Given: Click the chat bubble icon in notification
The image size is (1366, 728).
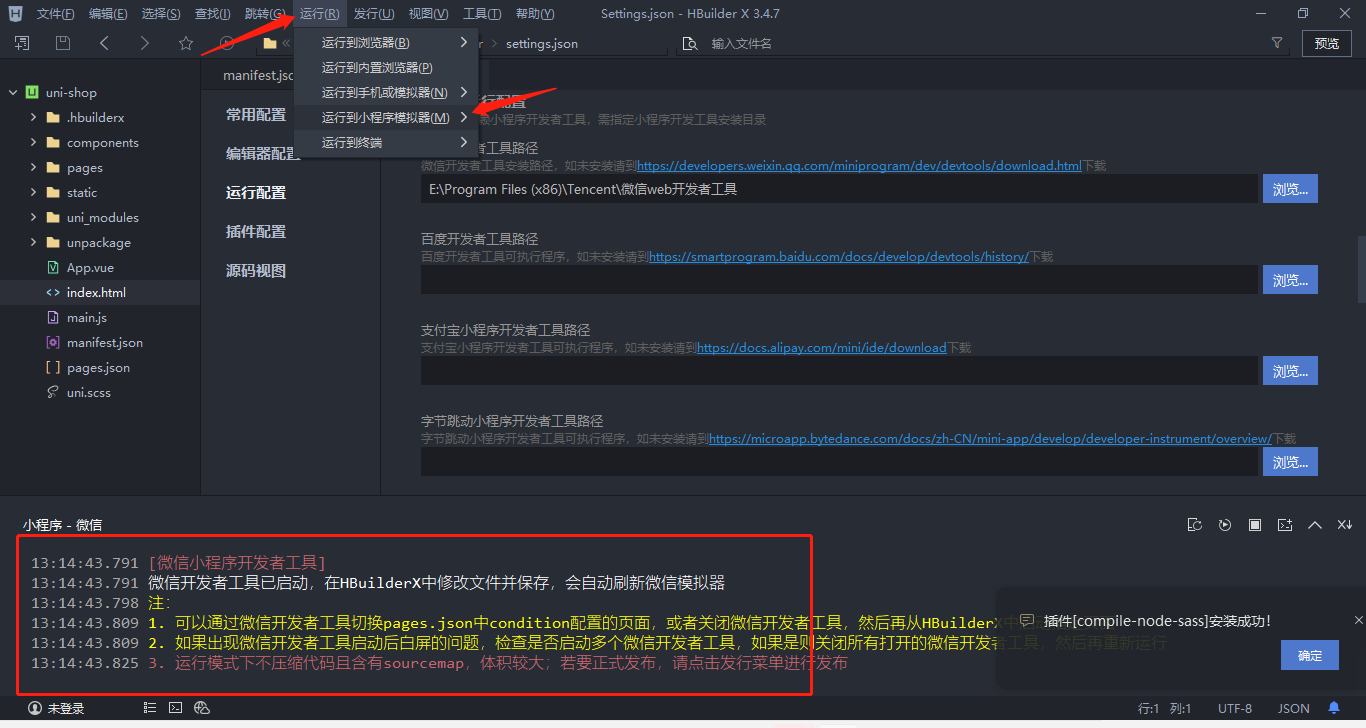Looking at the screenshot, I should click(x=1026, y=620).
